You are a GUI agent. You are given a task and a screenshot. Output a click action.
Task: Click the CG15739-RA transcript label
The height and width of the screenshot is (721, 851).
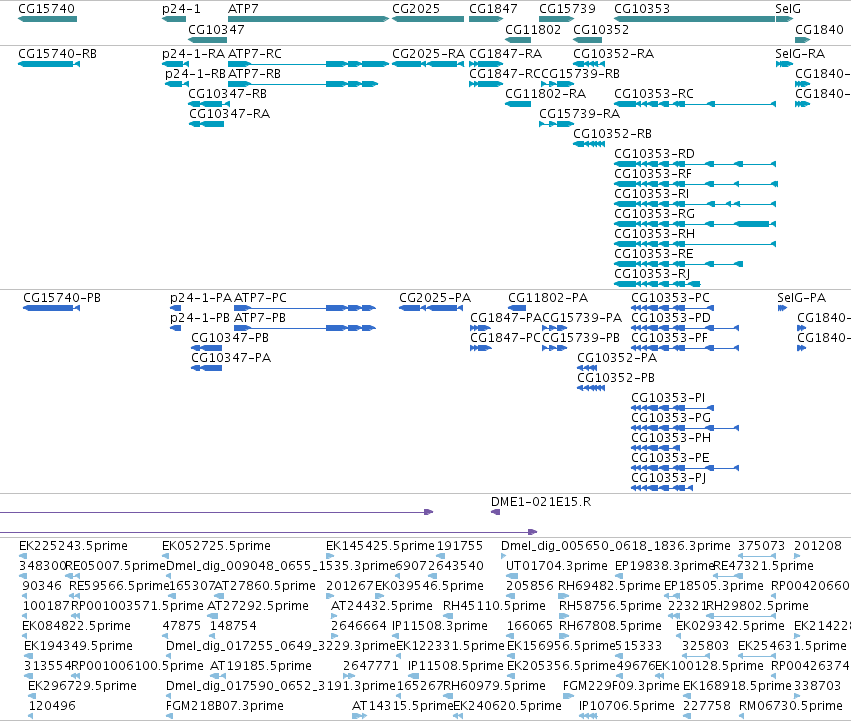click(579, 114)
